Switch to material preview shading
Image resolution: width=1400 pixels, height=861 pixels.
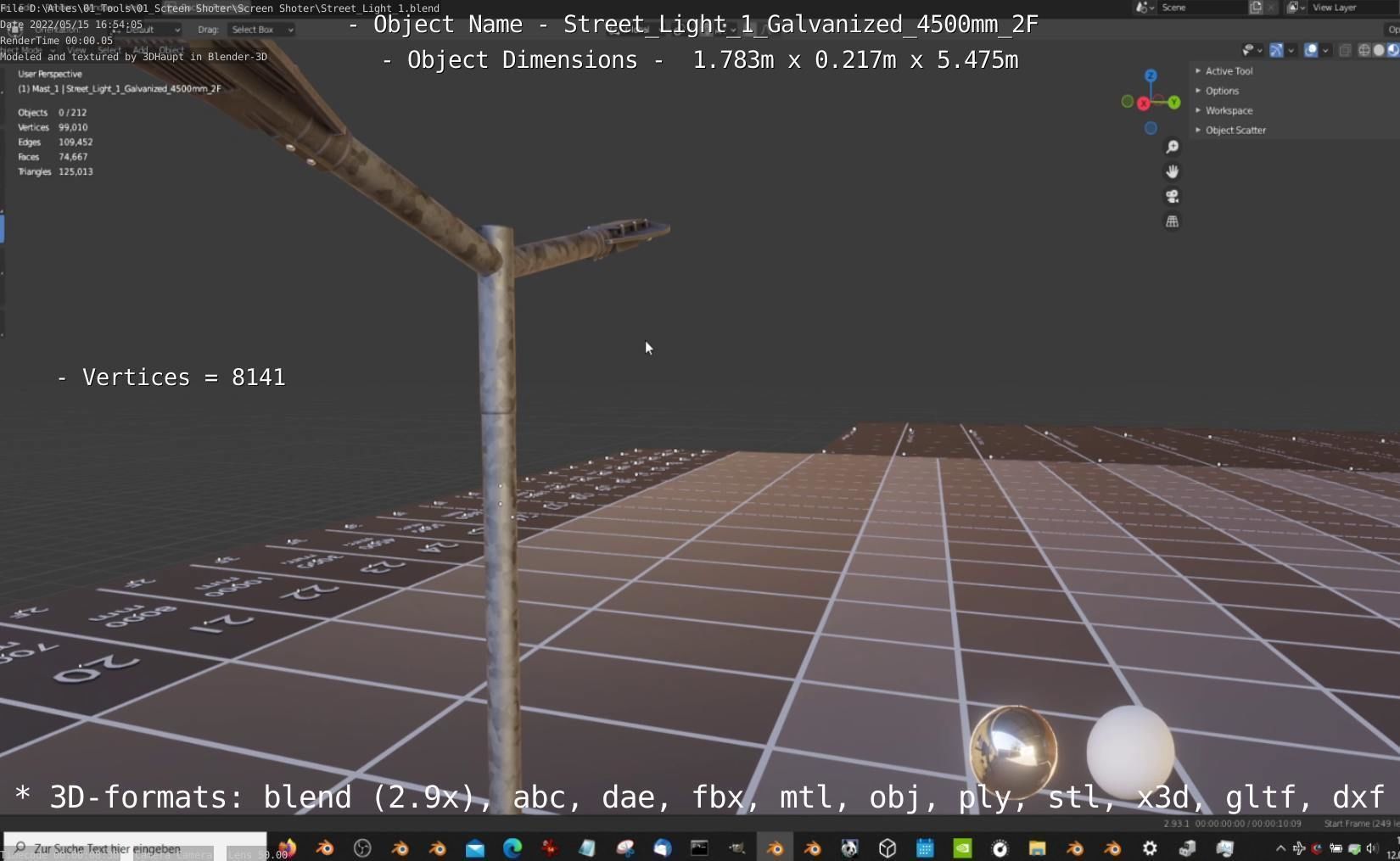tap(1392, 50)
